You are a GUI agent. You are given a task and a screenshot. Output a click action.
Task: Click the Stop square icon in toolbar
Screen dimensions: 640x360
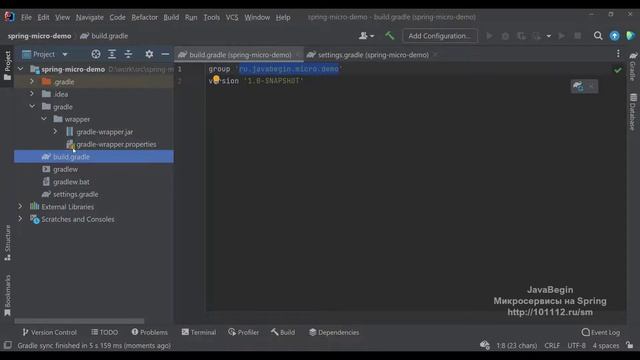point(578,36)
